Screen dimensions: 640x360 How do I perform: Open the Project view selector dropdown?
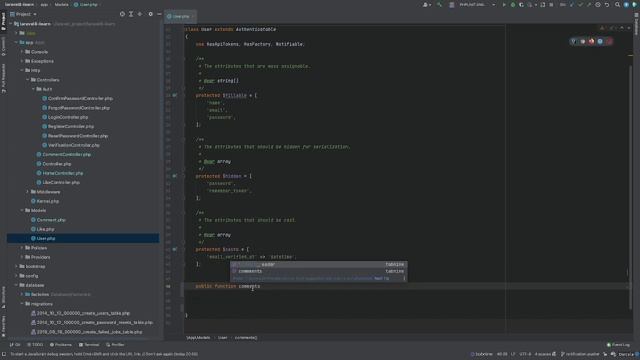(x=23, y=14)
